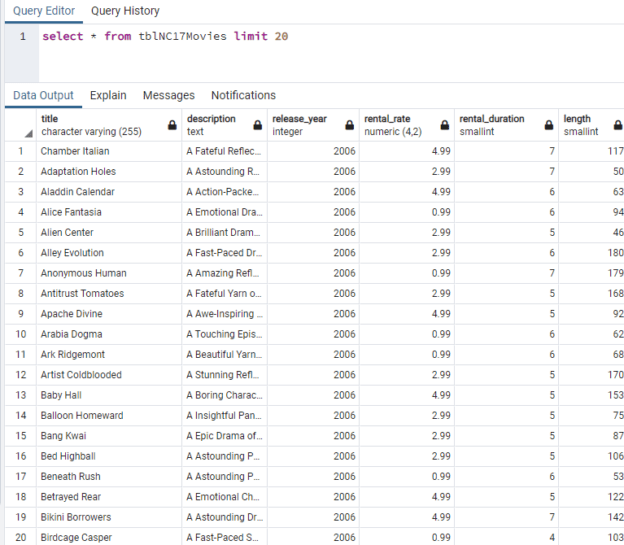Screen dimensions: 624x545
Task: Click the 'Ark Ridgemont' title cell
Action: [109, 355]
